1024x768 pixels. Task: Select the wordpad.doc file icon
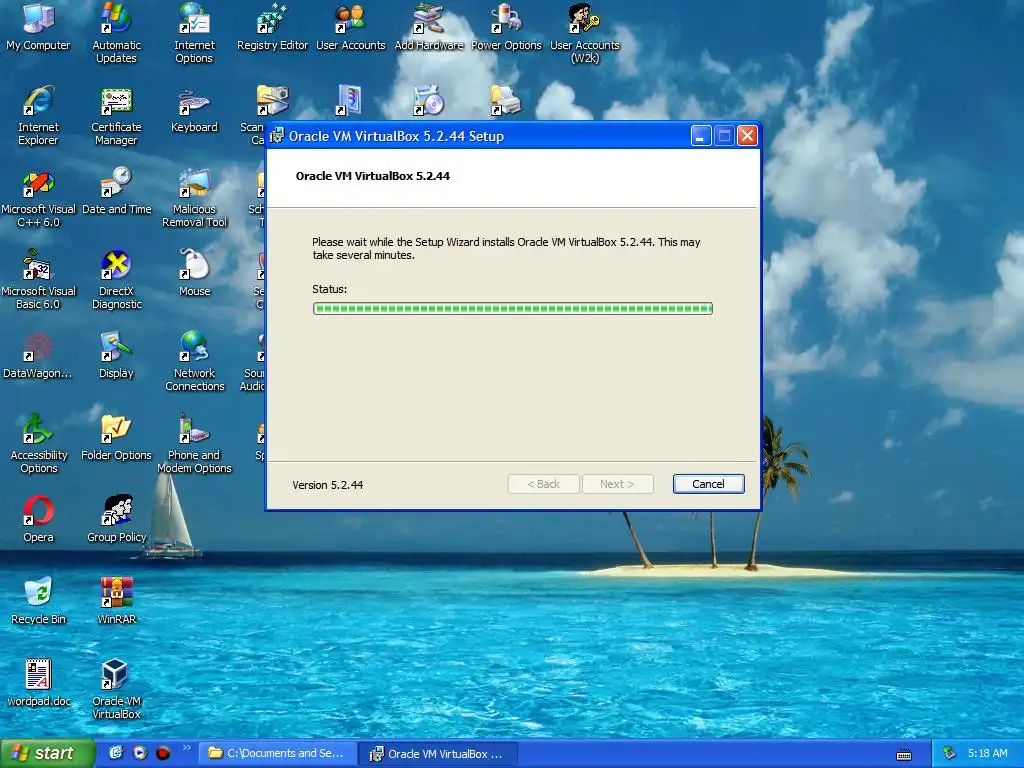(38, 682)
